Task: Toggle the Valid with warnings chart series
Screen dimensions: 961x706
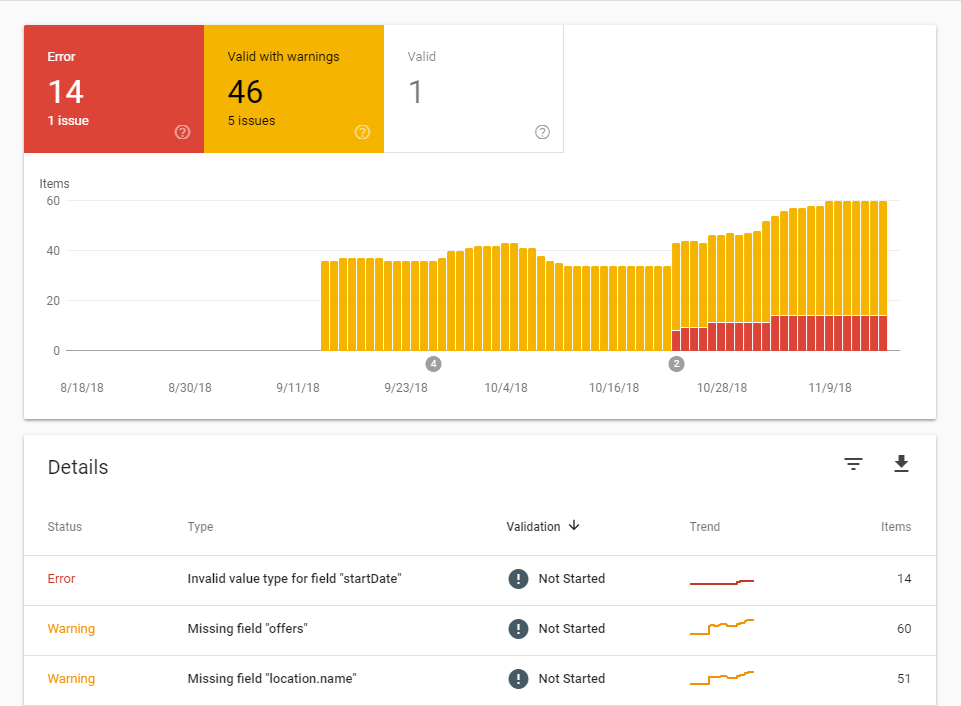Action: click(294, 89)
